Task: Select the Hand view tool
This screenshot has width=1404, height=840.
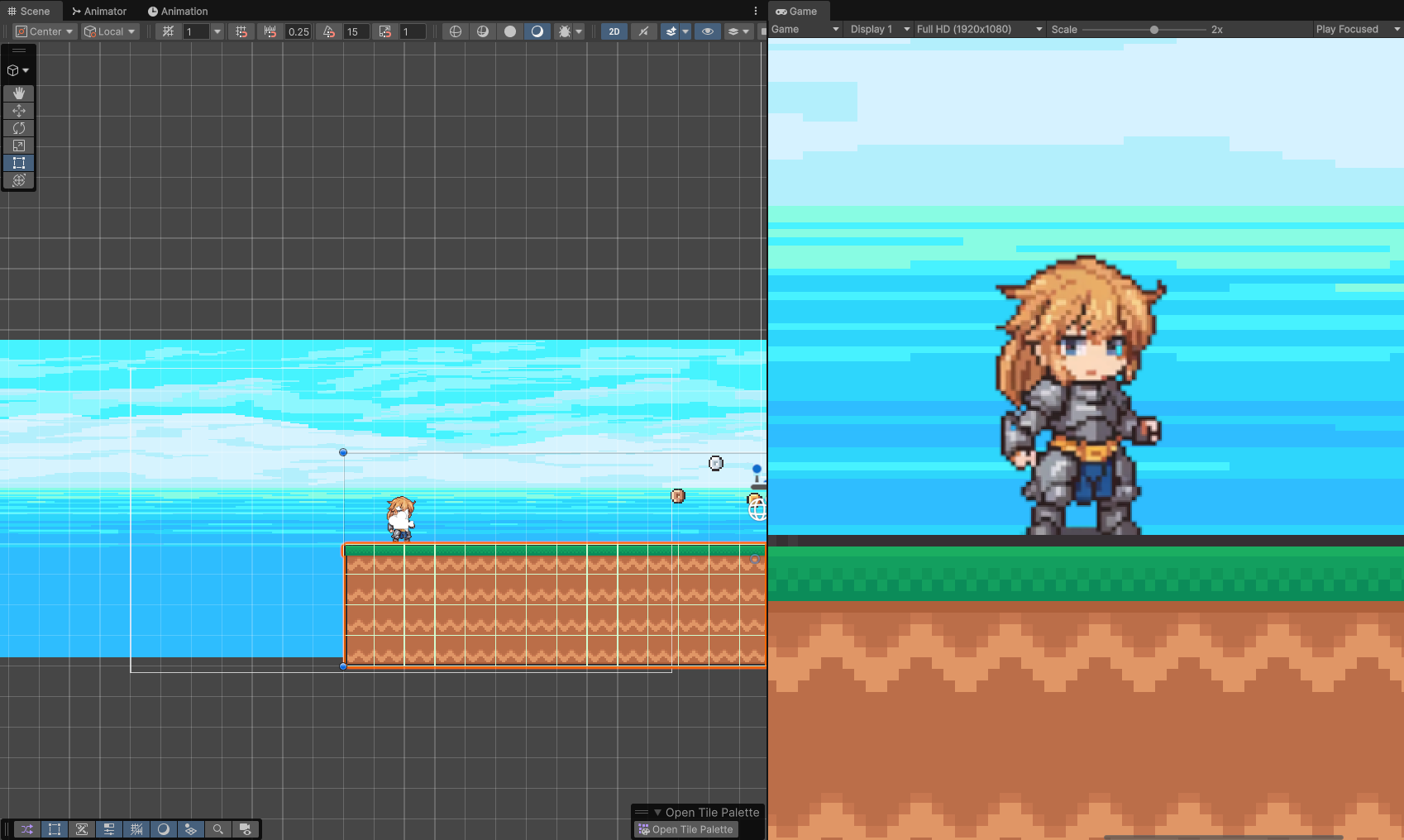Action: click(19, 93)
